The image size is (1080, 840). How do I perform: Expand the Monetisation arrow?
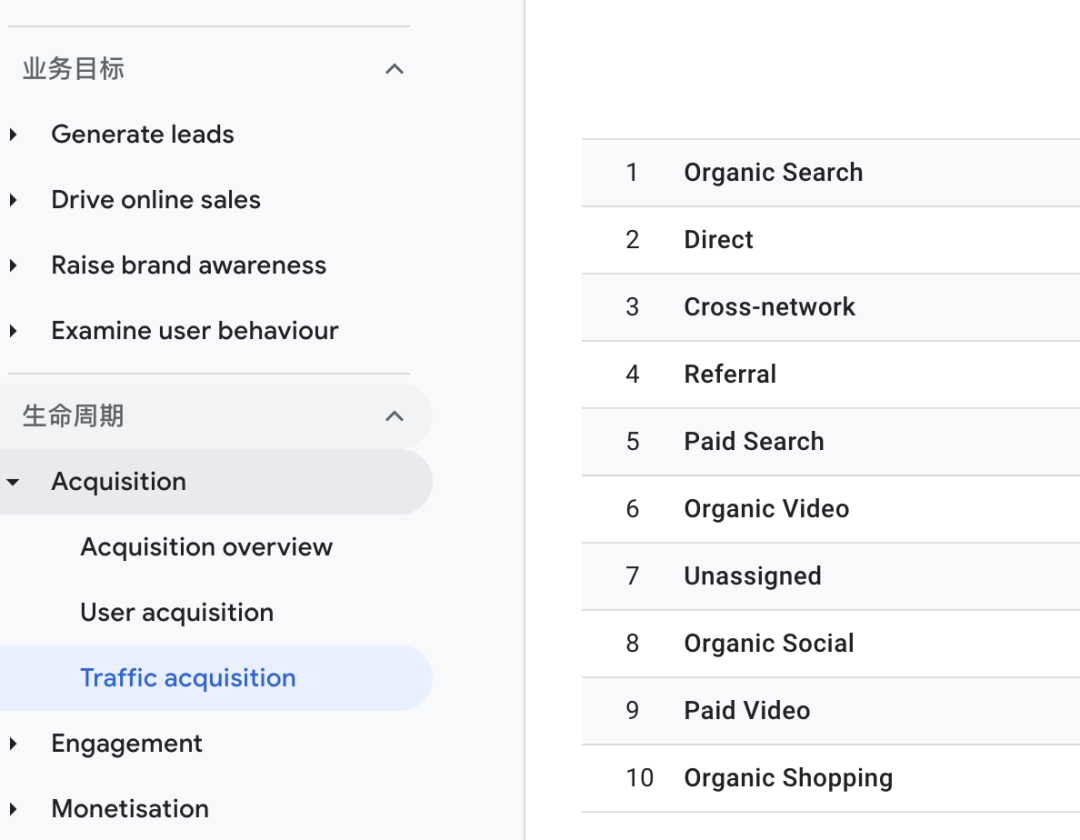click(x=13, y=809)
